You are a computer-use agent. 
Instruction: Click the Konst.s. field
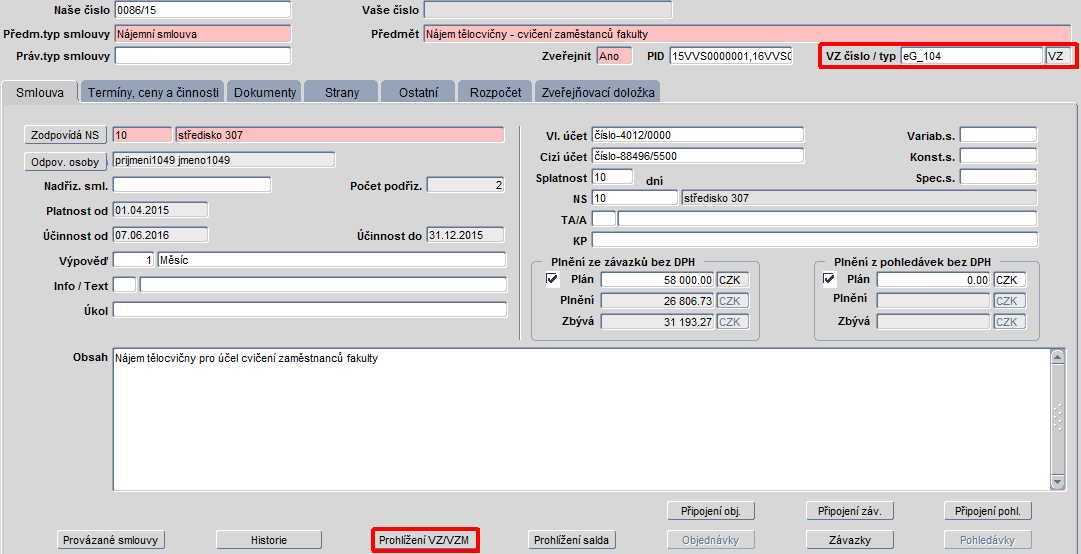[998, 156]
